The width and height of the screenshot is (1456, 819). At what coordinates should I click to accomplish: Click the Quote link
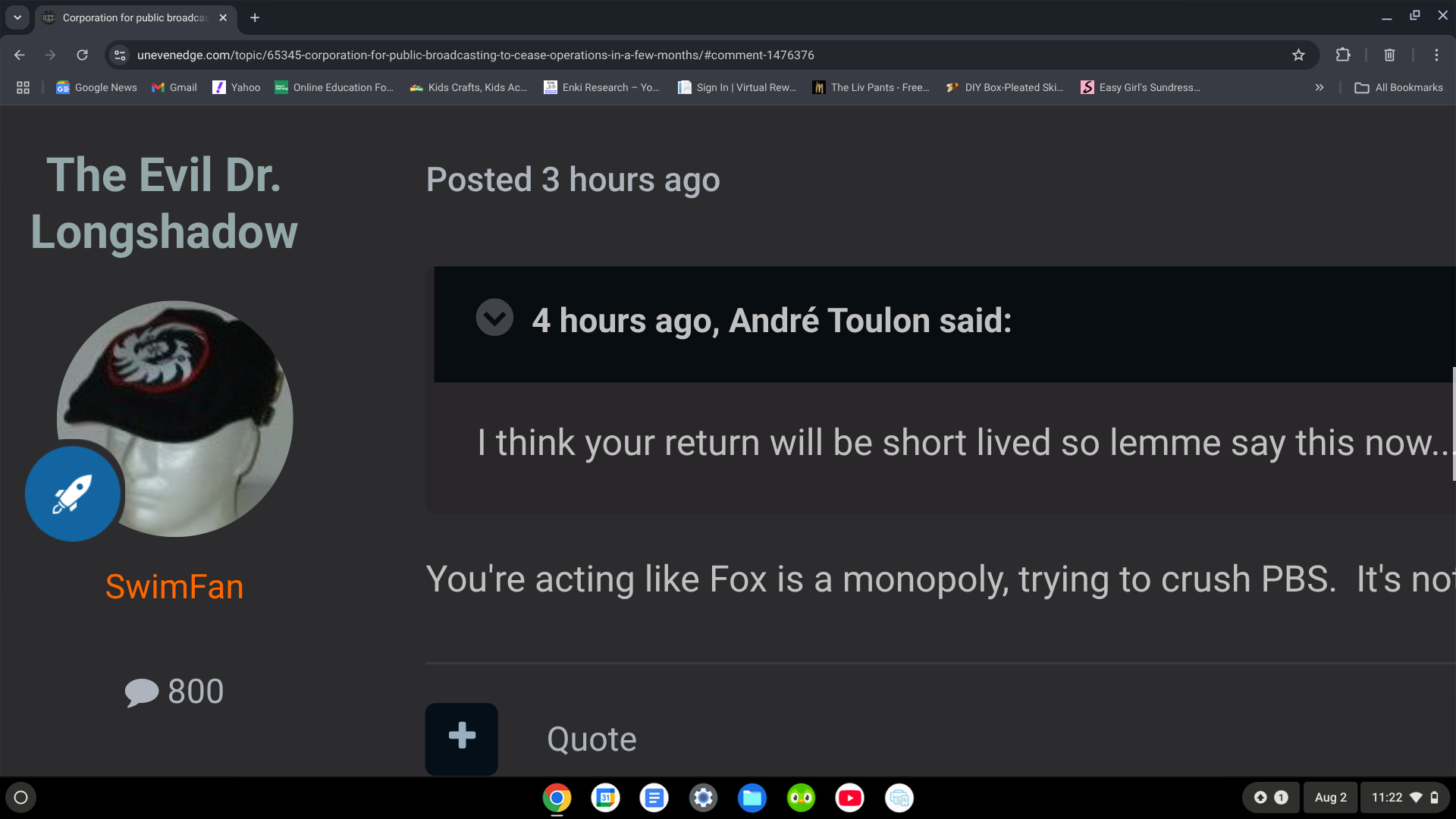[x=591, y=739]
